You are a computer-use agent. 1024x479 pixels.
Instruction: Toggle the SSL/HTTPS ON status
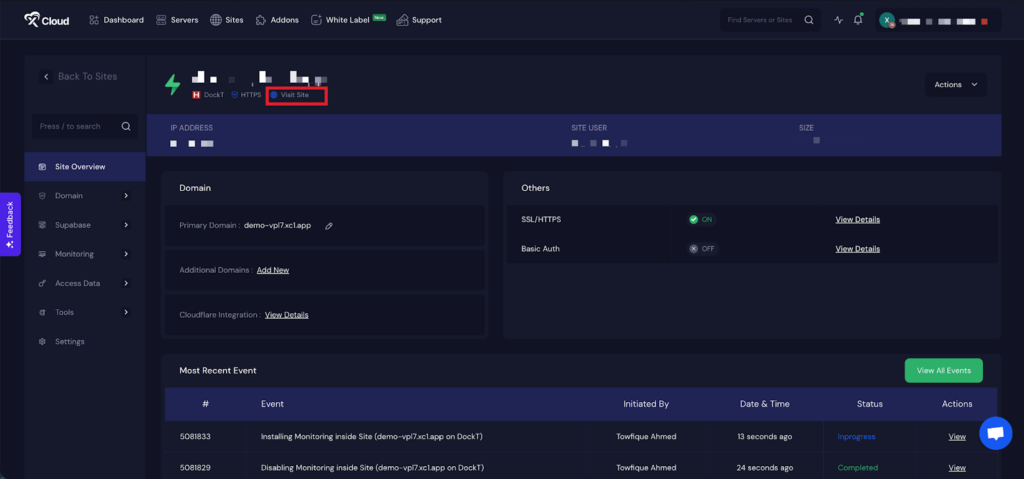point(701,220)
